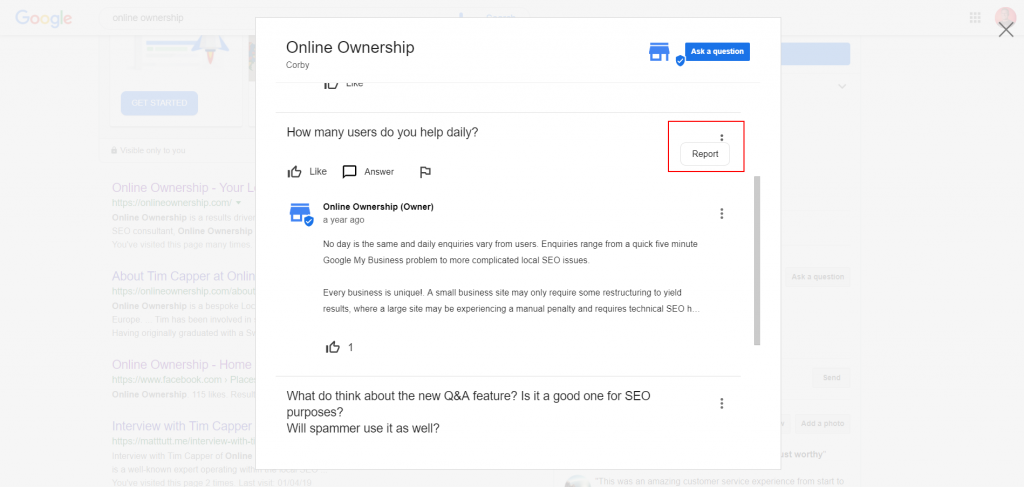Click the dialog title Online Ownership
The height and width of the screenshot is (487, 1024).
pyautogui.click(x=350, y=47)
